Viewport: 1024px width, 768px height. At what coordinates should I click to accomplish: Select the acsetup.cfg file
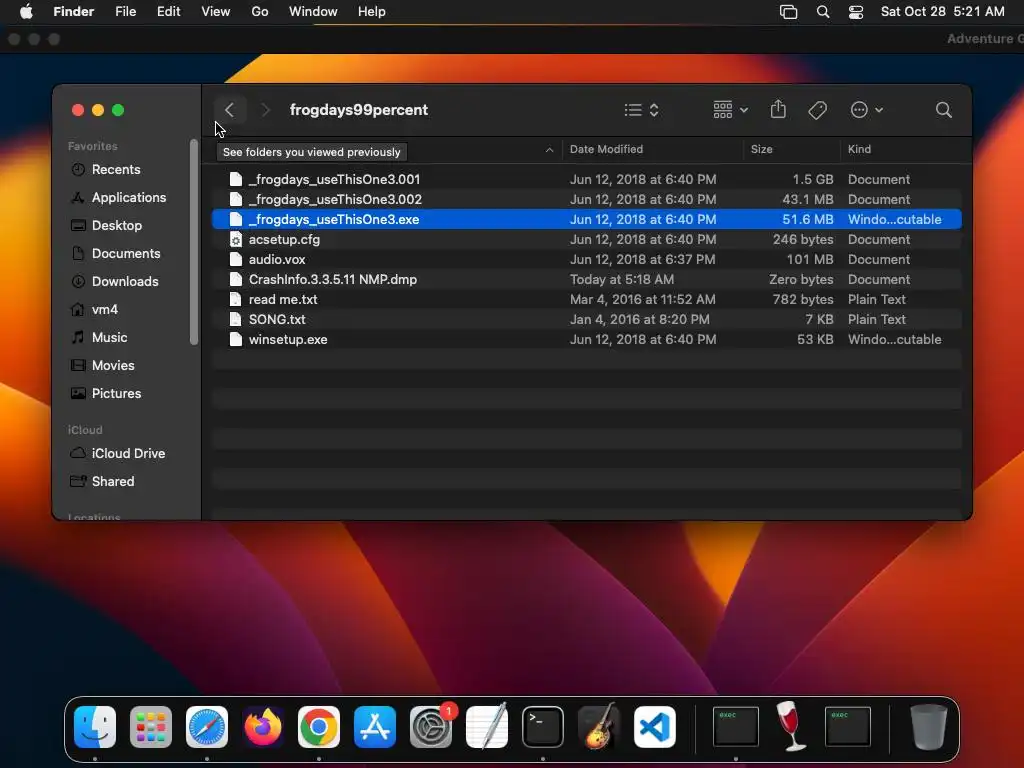(586, 240)
